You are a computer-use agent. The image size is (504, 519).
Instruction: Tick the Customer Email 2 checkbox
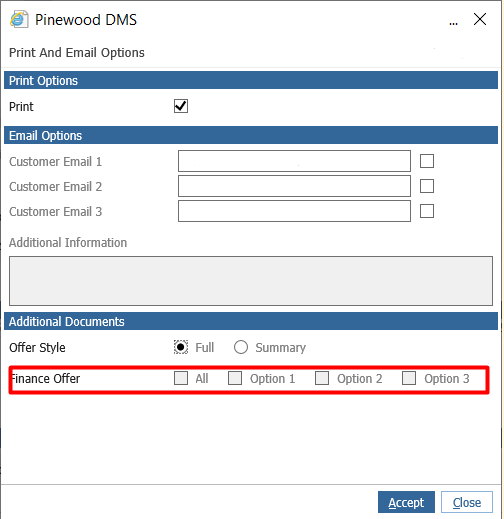coord(427,186)
